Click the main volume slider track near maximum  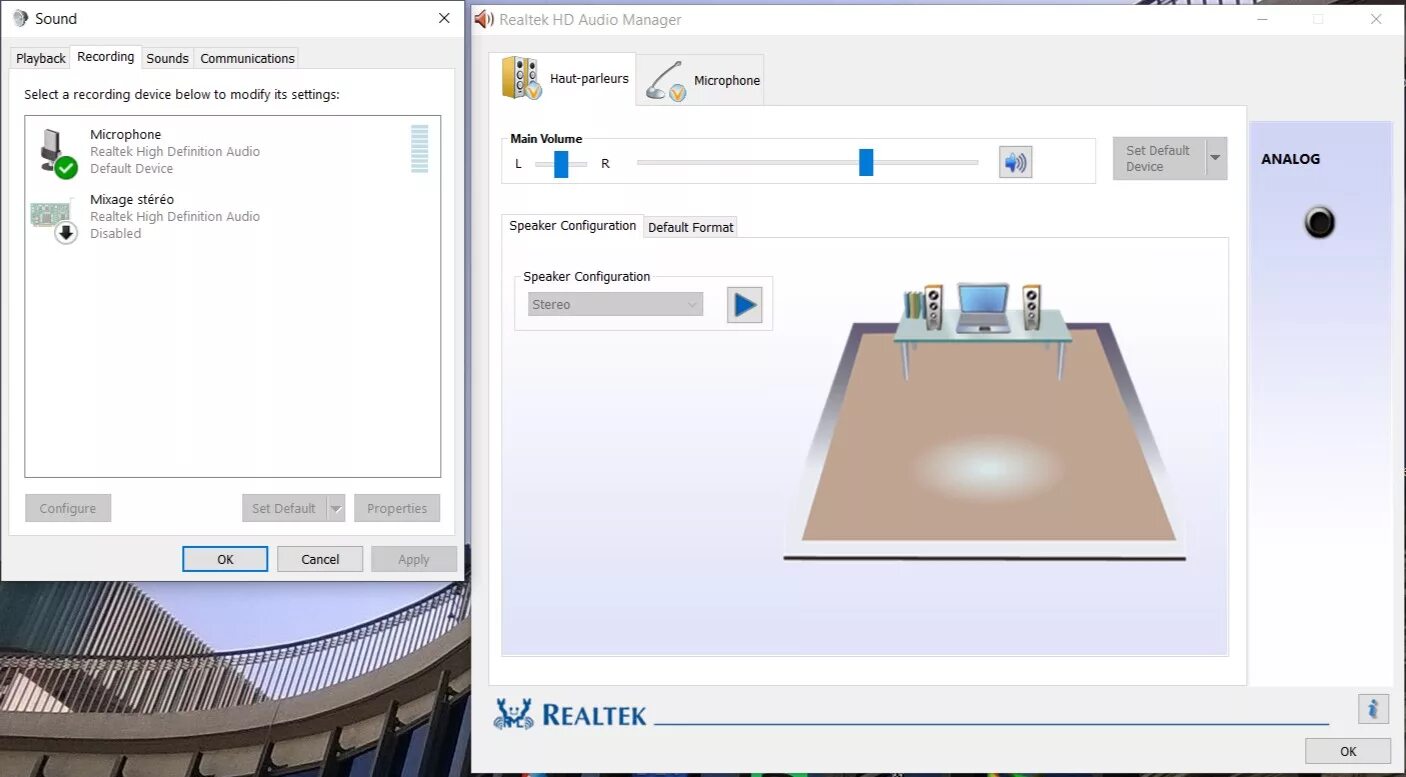[x=968, y=162]
